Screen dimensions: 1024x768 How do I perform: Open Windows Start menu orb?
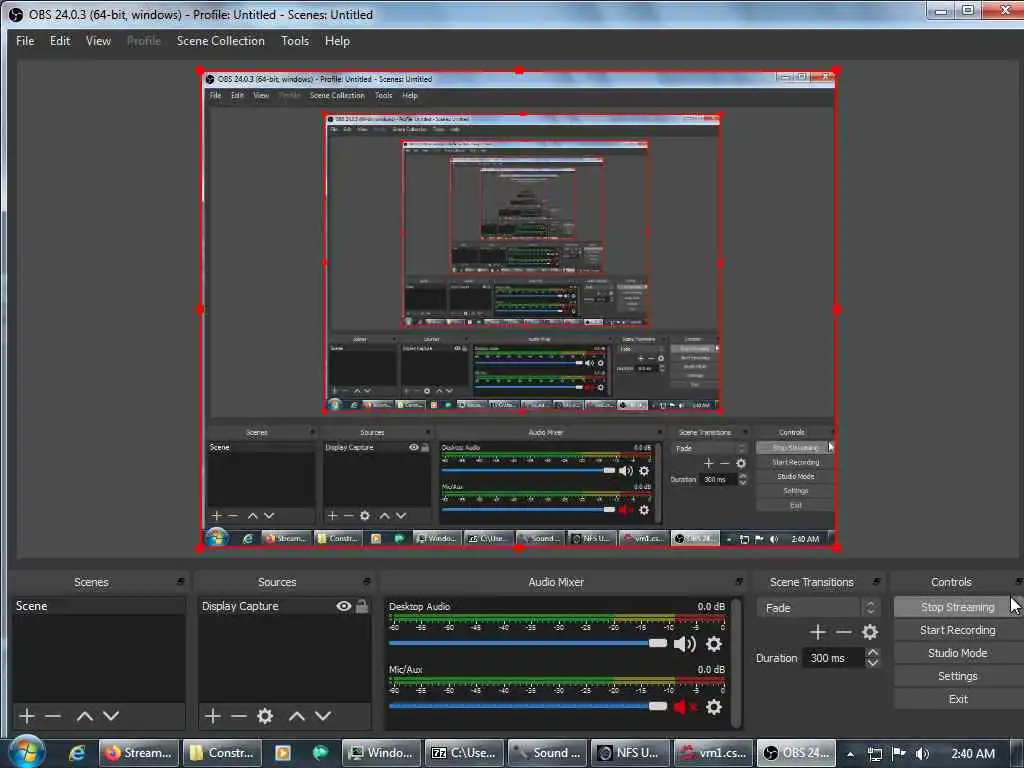27,752
